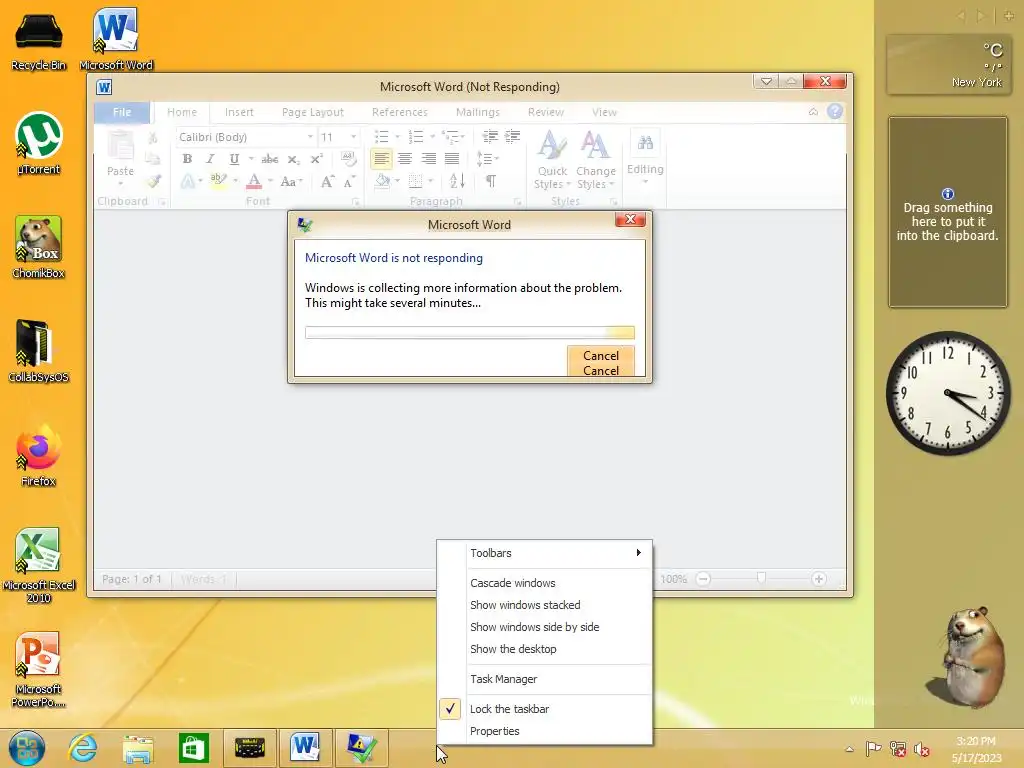Click the Clear Formatting icon
1024x768 pixels.
[348, 159]
